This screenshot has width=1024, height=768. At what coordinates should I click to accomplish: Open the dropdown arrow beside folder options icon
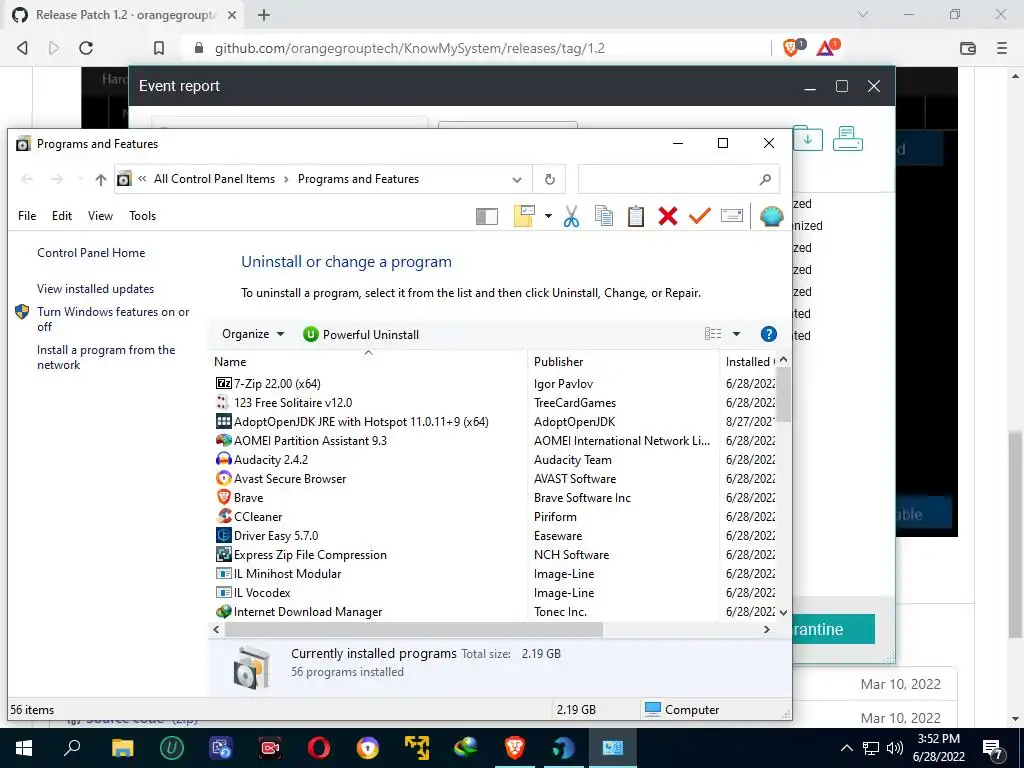coord(549,216)
